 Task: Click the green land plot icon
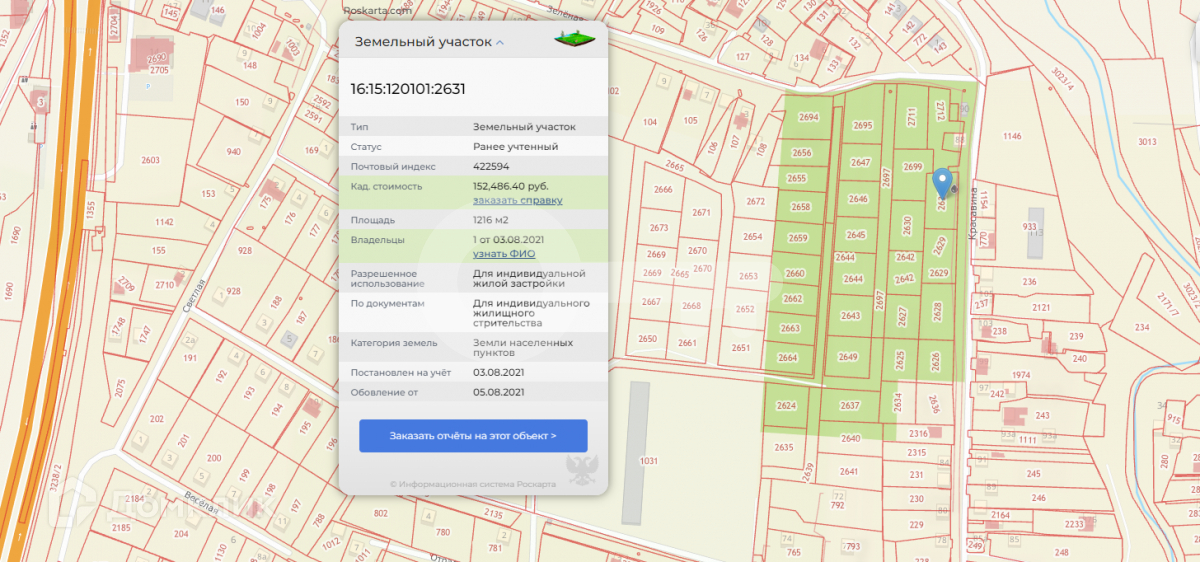[574, 40]
